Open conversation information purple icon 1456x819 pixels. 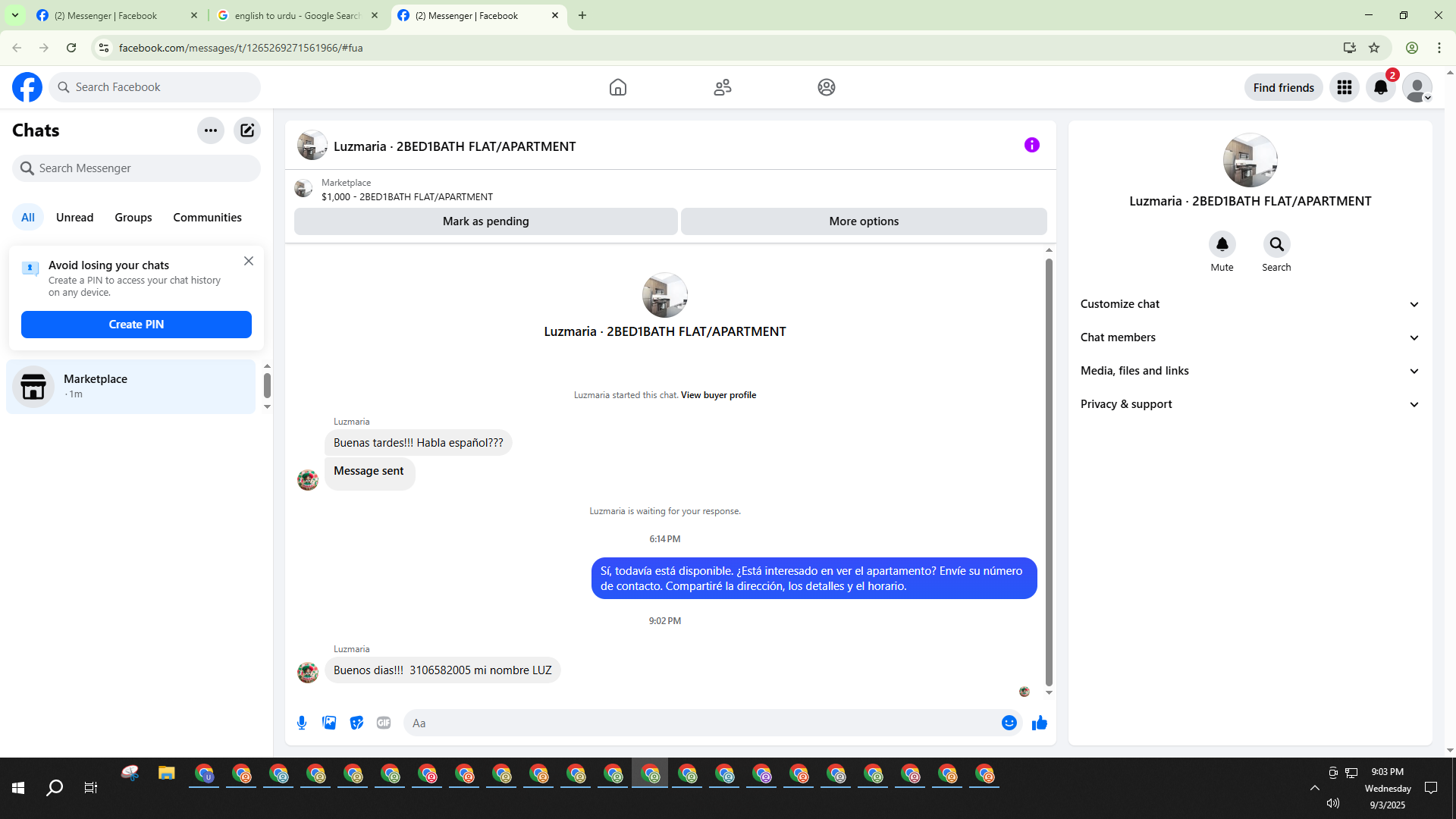tap(1032, 145)
